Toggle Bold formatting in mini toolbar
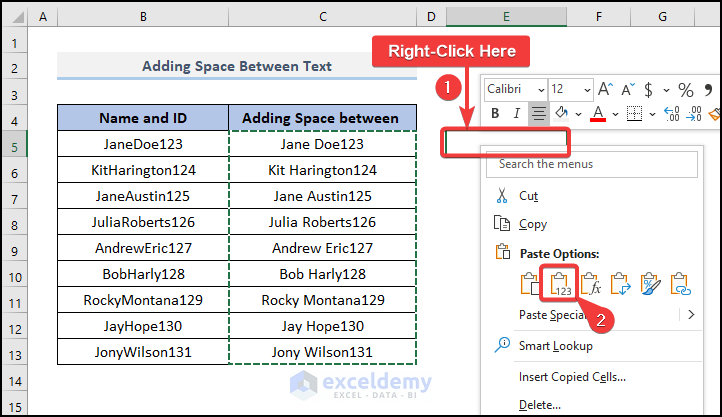The height and width of the screenshot is (417, 722). tap(494, 114)
